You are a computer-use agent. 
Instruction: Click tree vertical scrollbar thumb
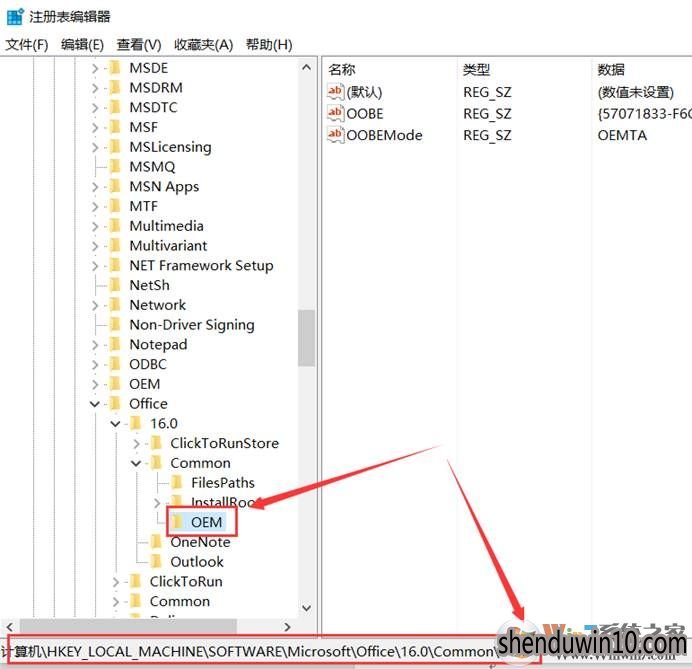coord(306,338)
